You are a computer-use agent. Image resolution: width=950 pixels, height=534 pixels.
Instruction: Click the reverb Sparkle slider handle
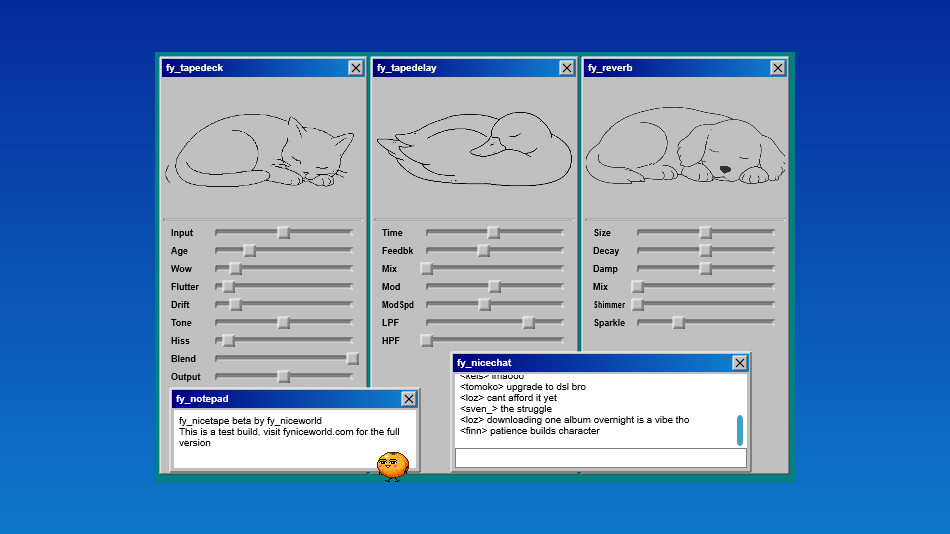coord(678,322)
